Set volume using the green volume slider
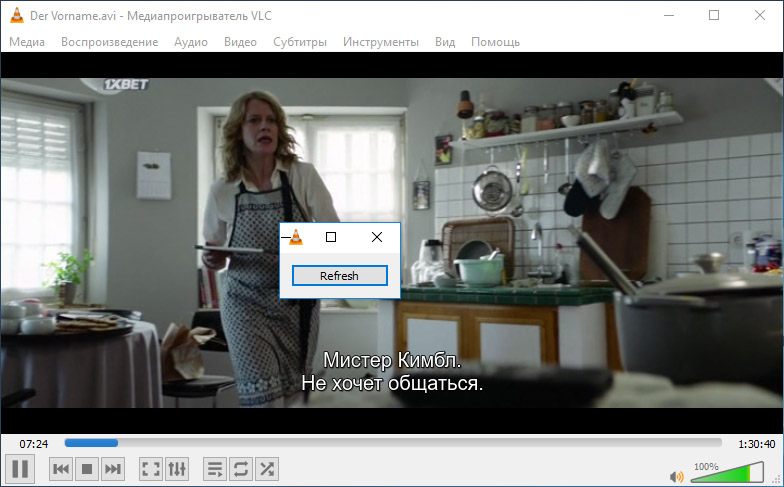The height and width of the screenshot is (487, 784). tap(728, 472)
